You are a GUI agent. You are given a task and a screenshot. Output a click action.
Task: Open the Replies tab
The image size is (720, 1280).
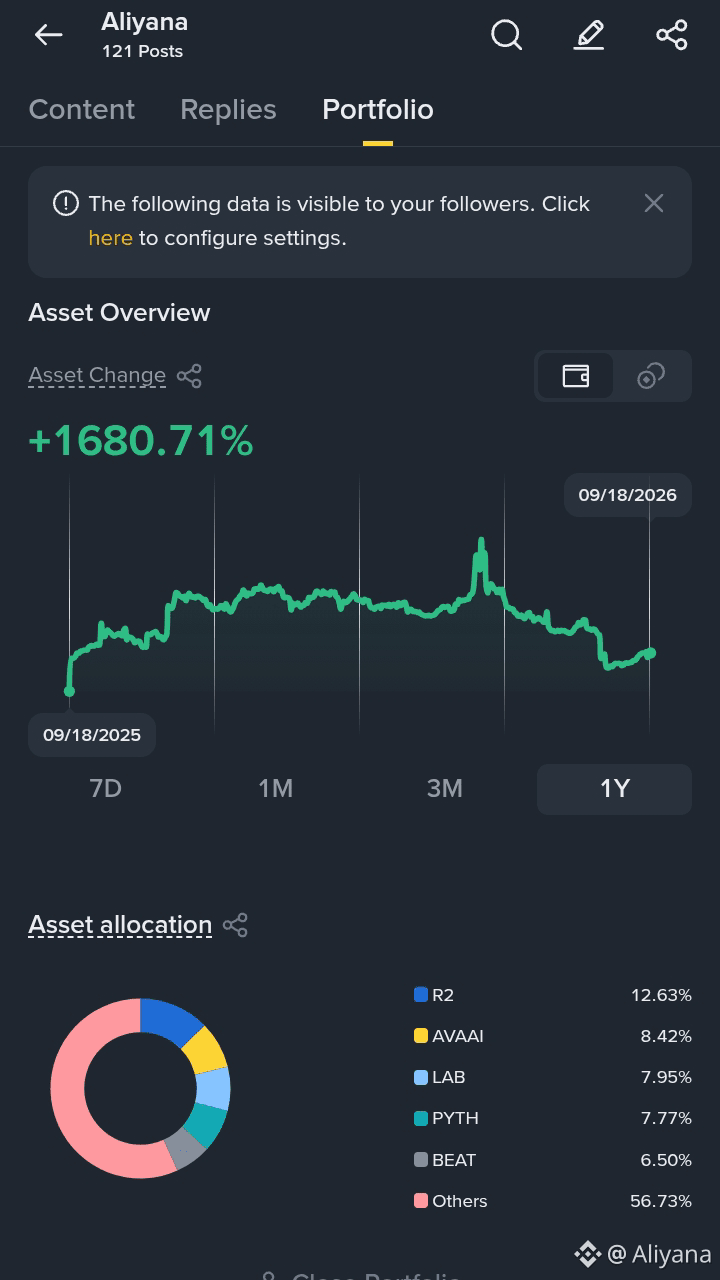coord(228,109)
